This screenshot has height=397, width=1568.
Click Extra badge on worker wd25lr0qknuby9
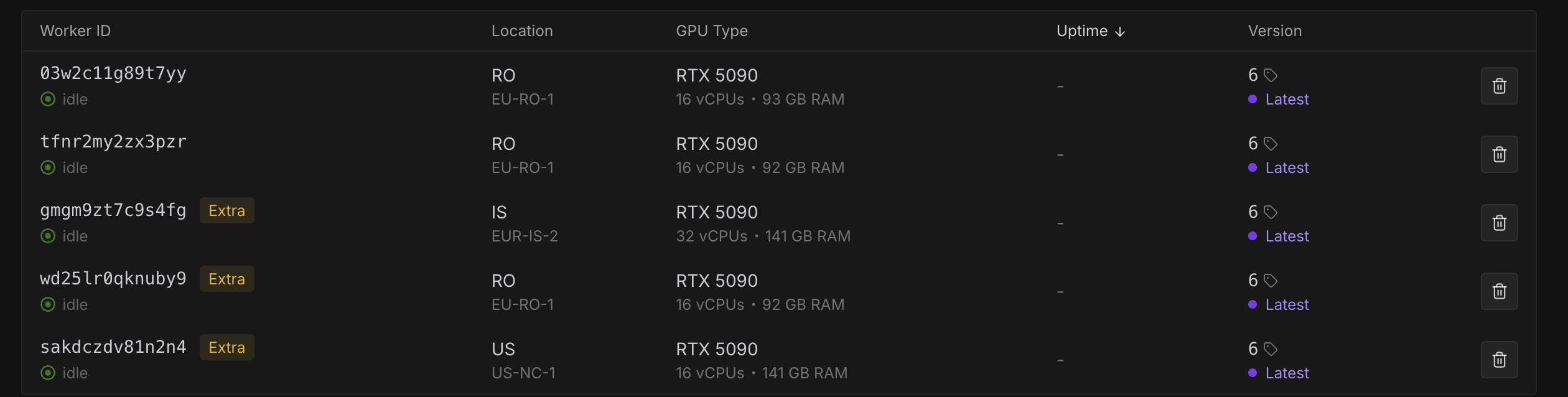tap(226, 279)
